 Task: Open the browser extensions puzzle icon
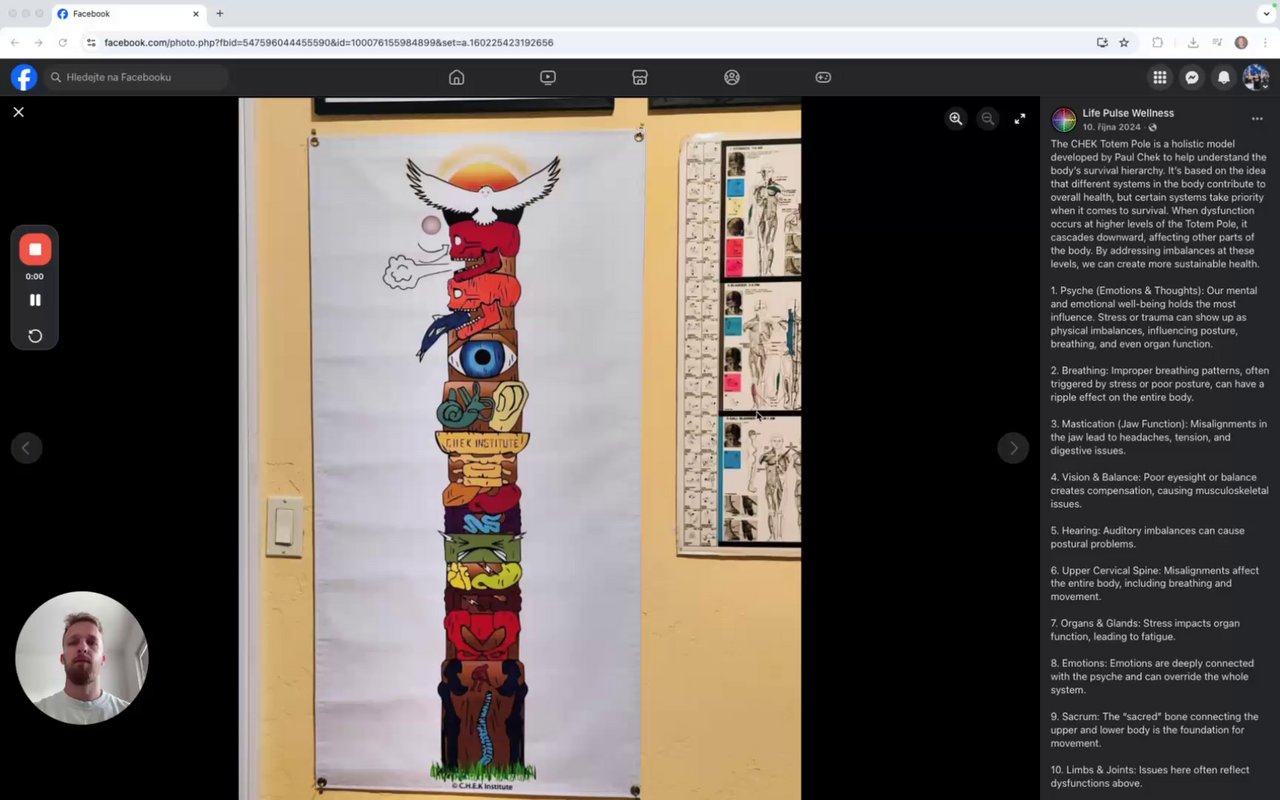tap(1158, 43)
